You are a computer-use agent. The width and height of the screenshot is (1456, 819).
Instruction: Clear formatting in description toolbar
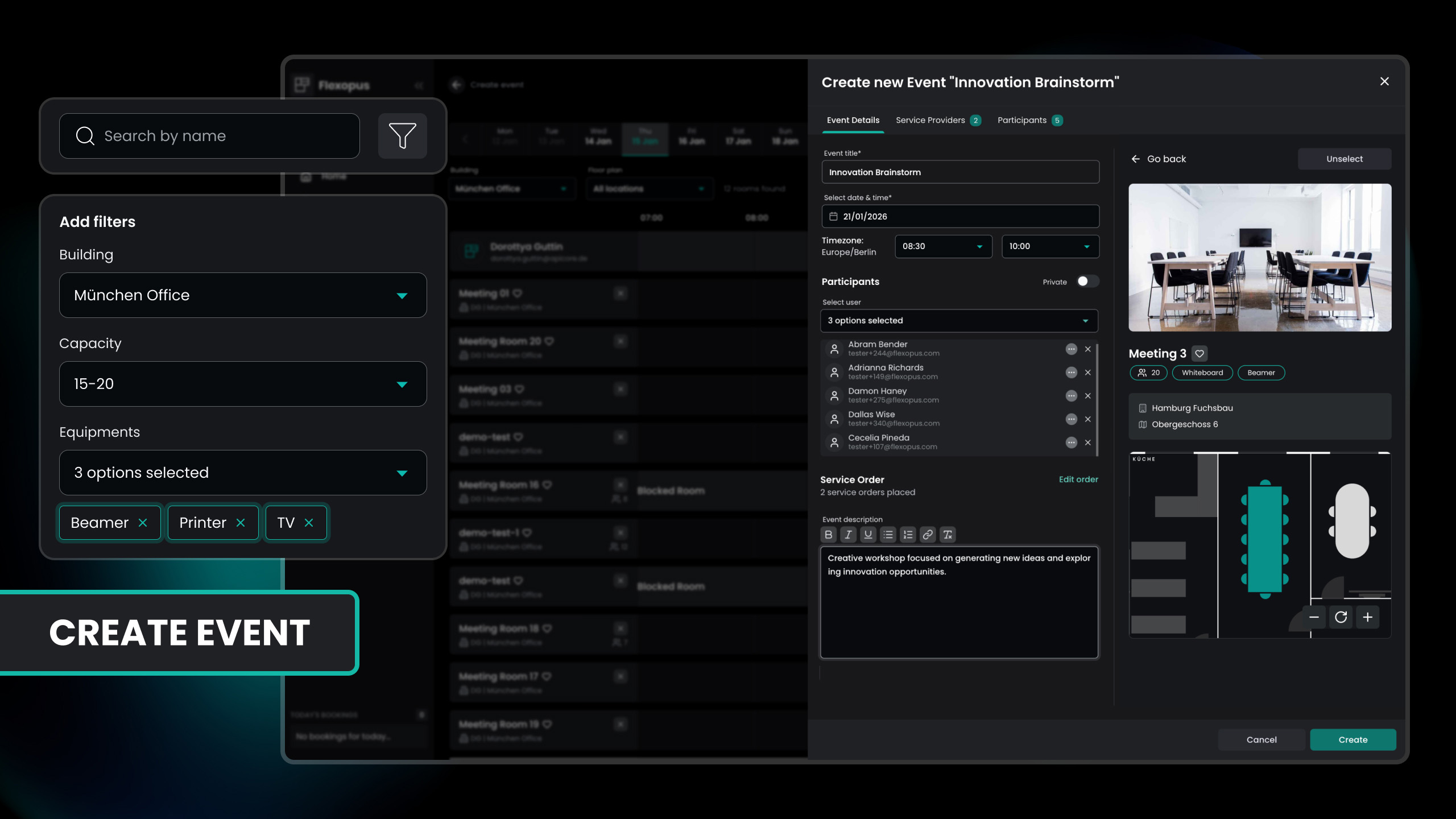click(948, 535)
